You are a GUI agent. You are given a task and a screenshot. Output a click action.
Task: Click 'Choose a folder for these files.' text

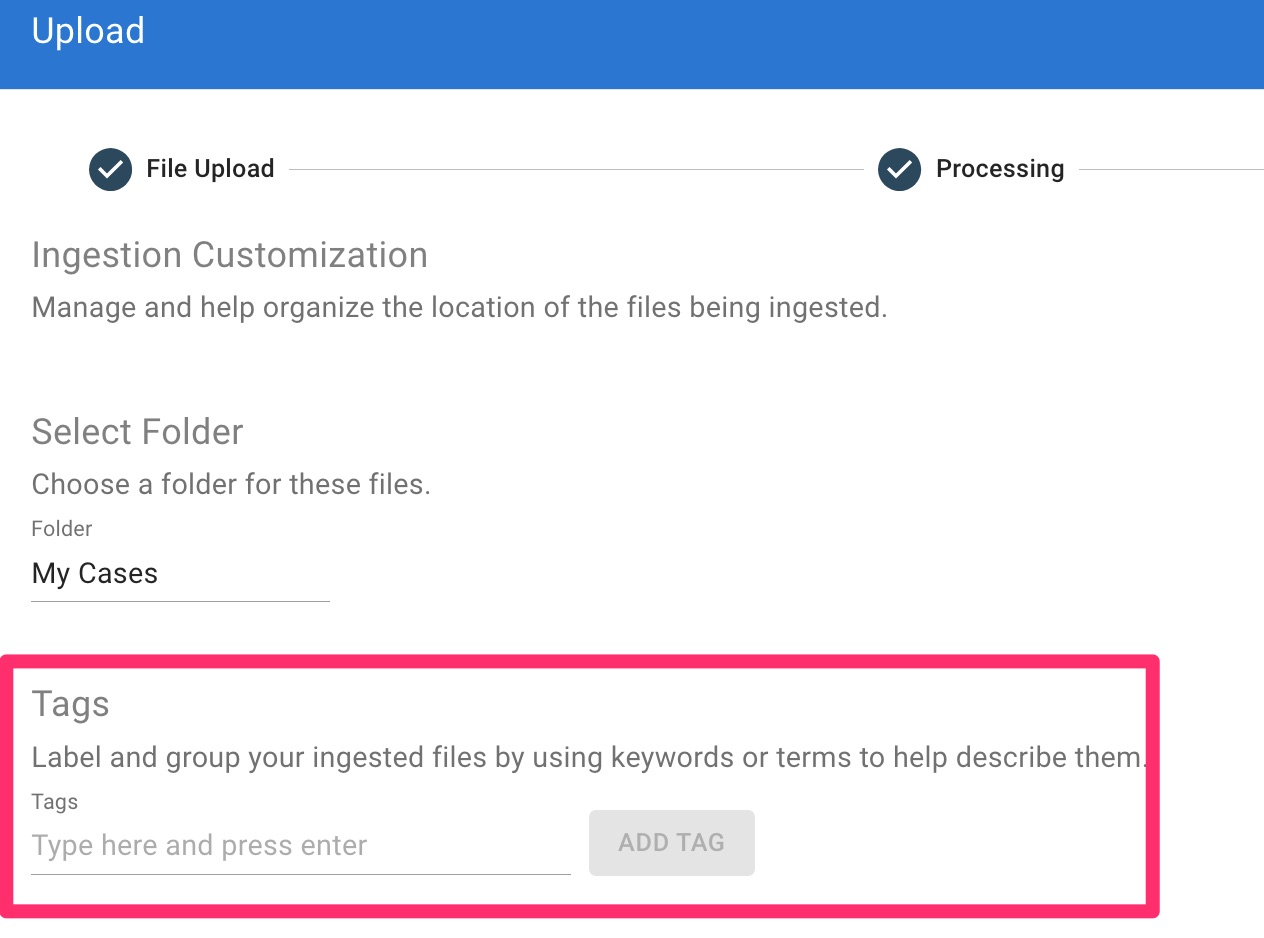pos(231,485)
